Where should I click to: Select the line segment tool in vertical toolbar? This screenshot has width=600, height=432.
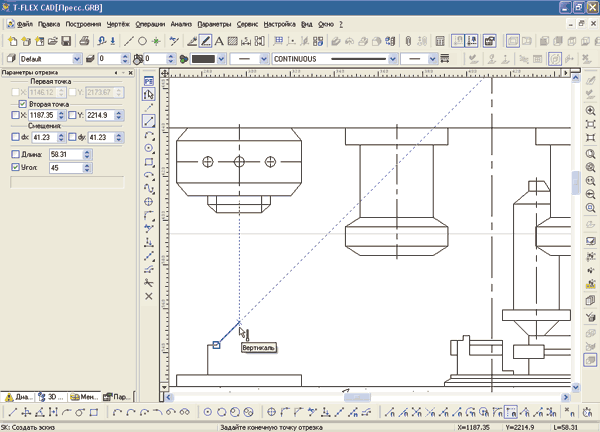(149, 120)
